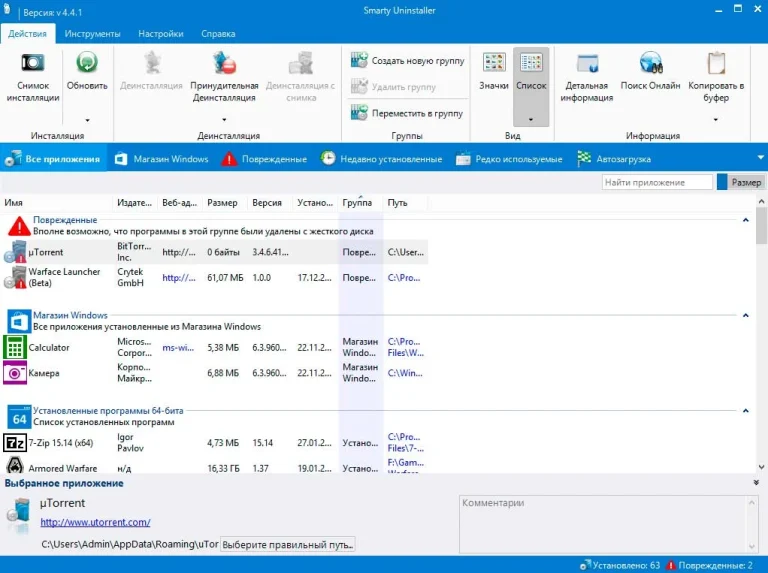Open the Справка ribbon tab

(x=218, y=34)
